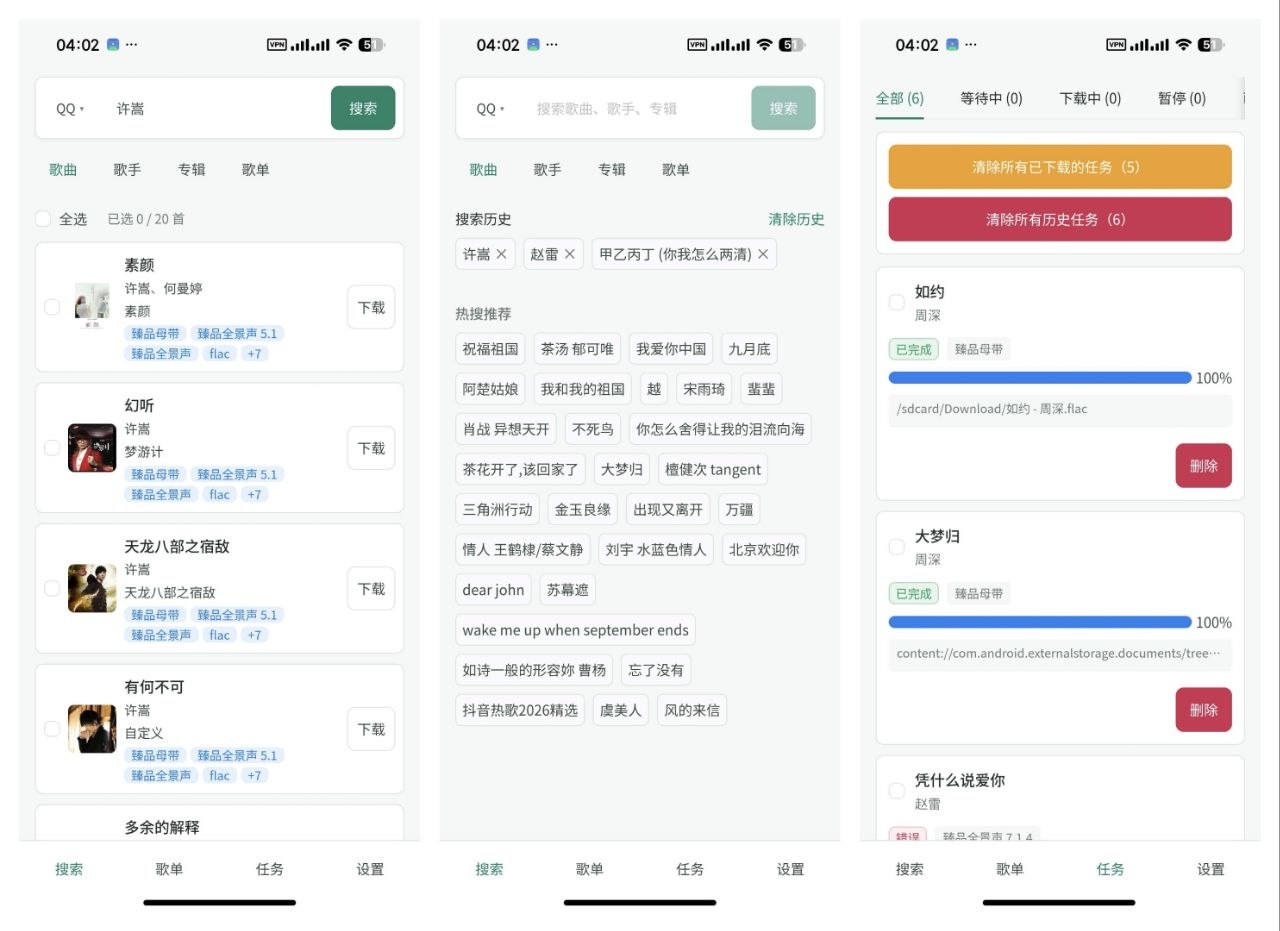Tap 清除所有历史任务 (6) button

point(1060,219)
